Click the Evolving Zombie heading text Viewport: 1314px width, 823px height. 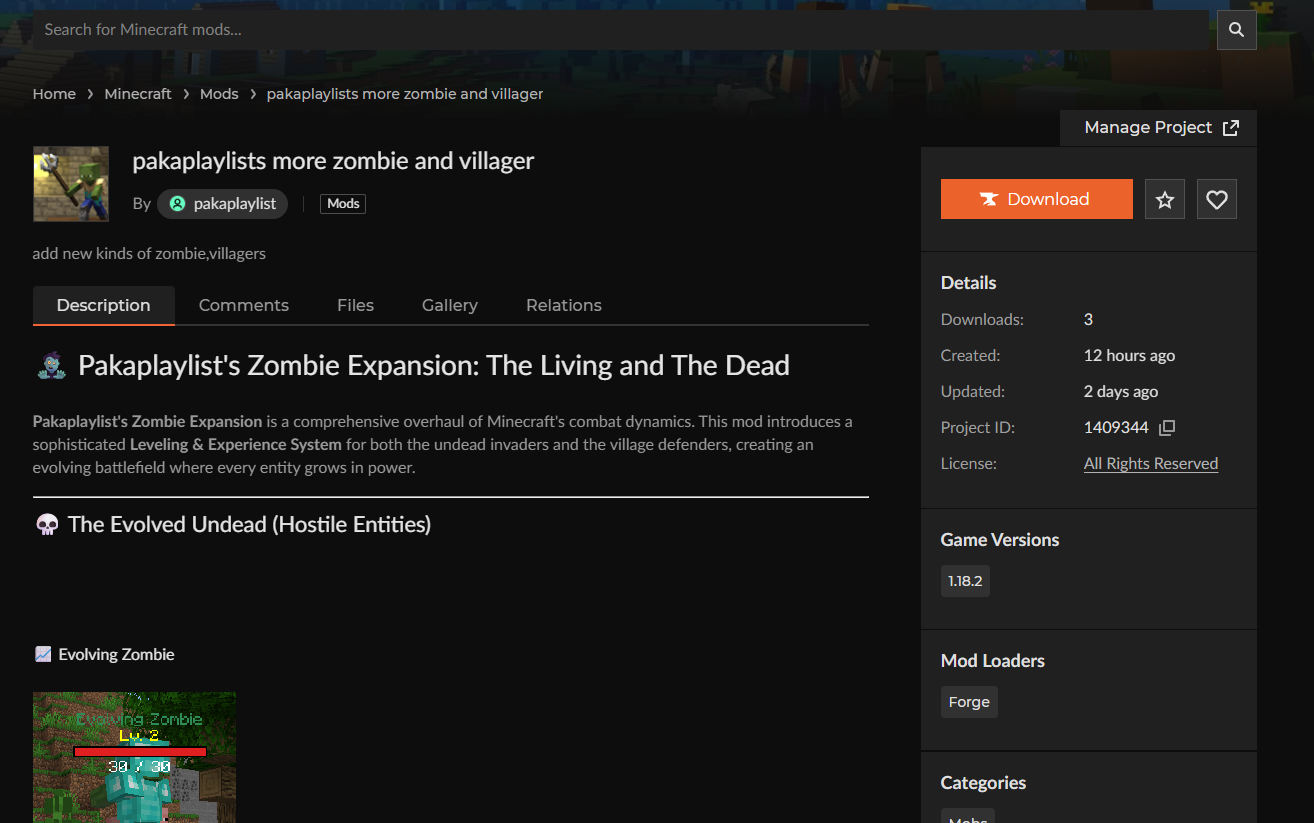[x=116, y=655]
